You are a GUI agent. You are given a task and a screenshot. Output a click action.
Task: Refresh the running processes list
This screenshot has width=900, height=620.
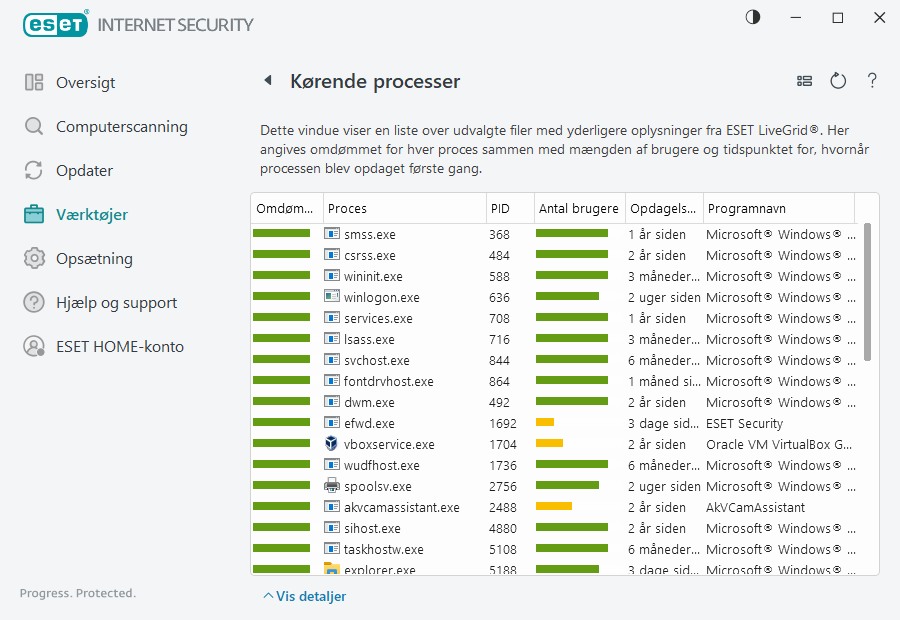click(838, 81)
